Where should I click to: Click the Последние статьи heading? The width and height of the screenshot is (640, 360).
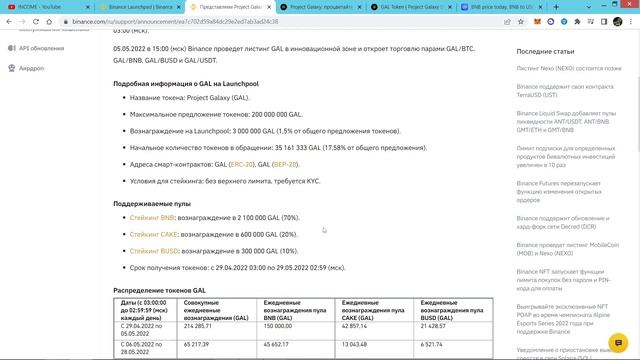click(545, 51)
